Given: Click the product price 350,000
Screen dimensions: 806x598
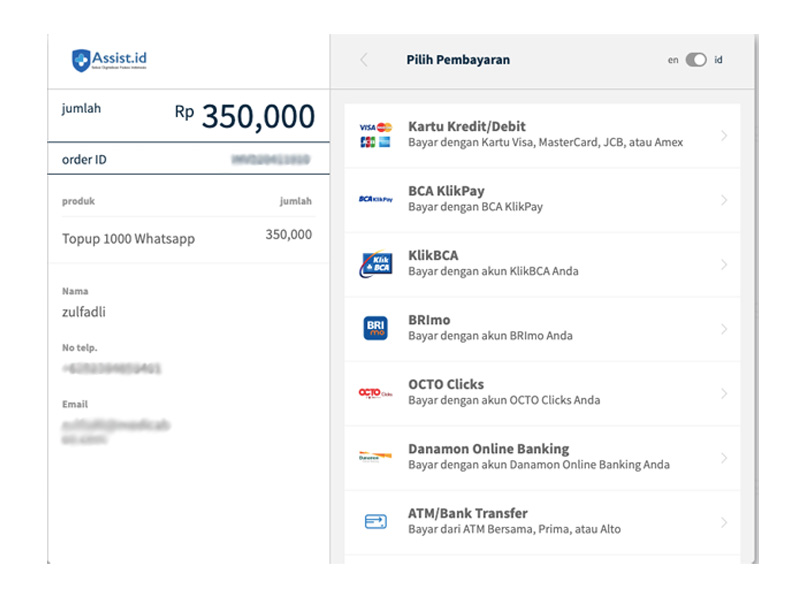Looking at the screenshot, I should coord(288,234).
